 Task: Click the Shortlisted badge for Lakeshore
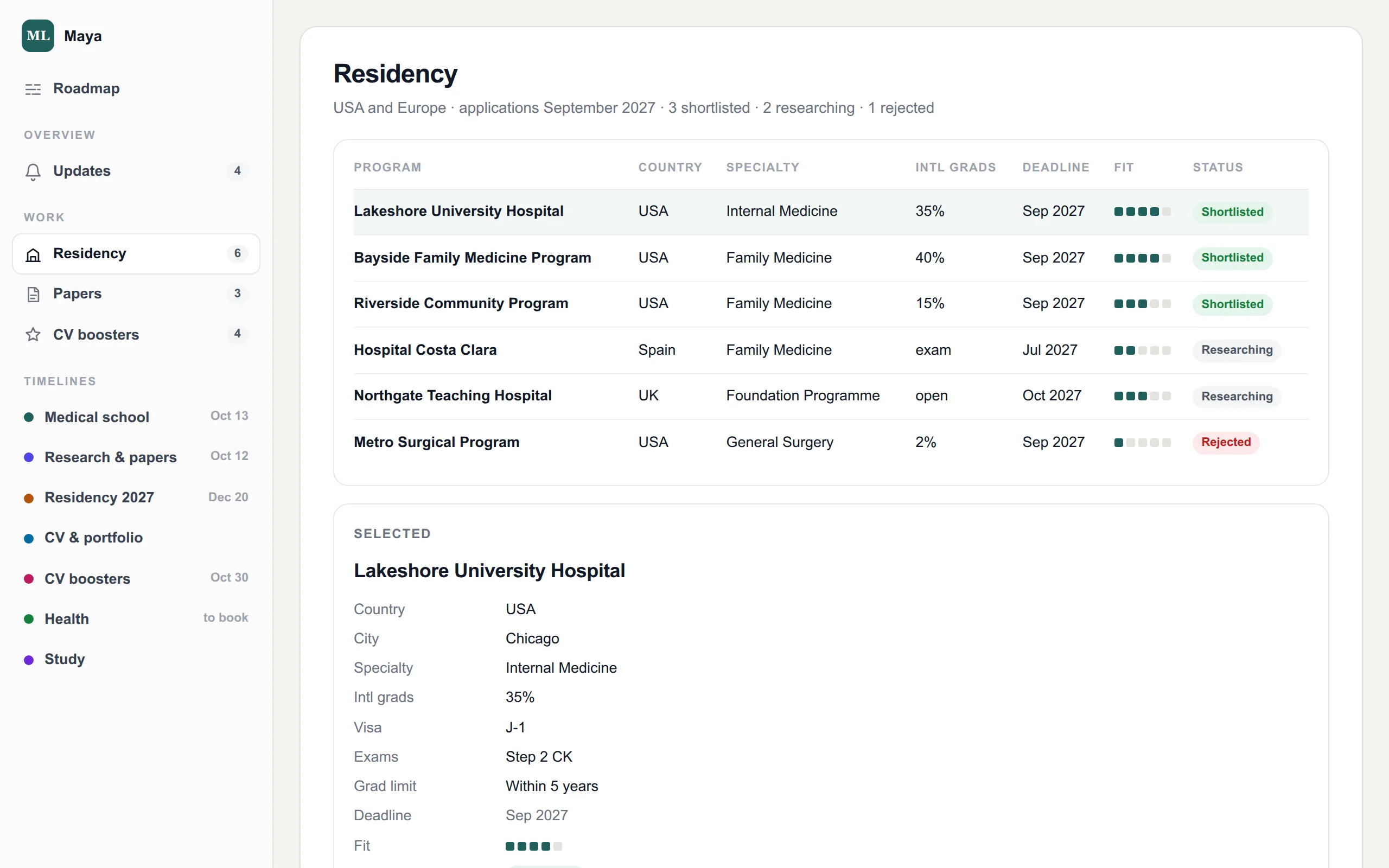point(1232,212)
